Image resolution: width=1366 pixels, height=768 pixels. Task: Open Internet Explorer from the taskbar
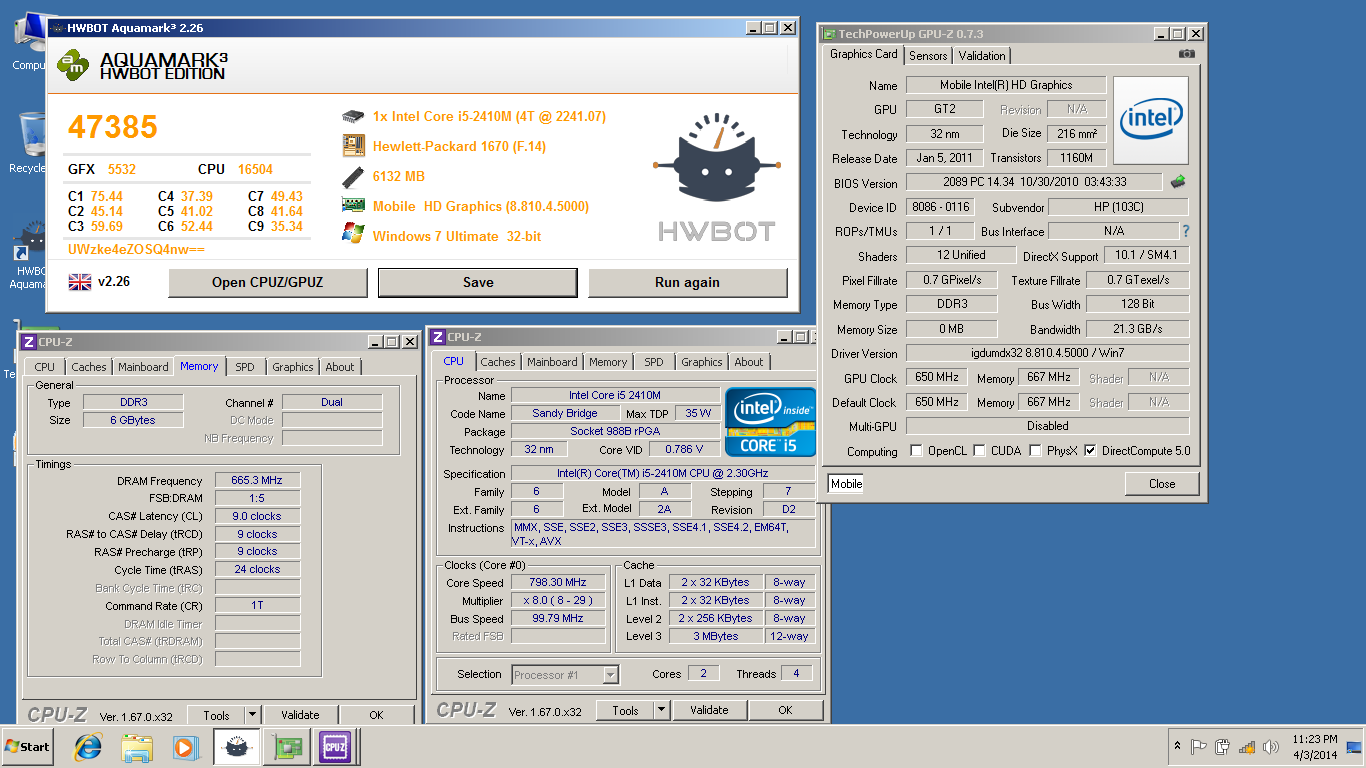click(x=88, y=747)
